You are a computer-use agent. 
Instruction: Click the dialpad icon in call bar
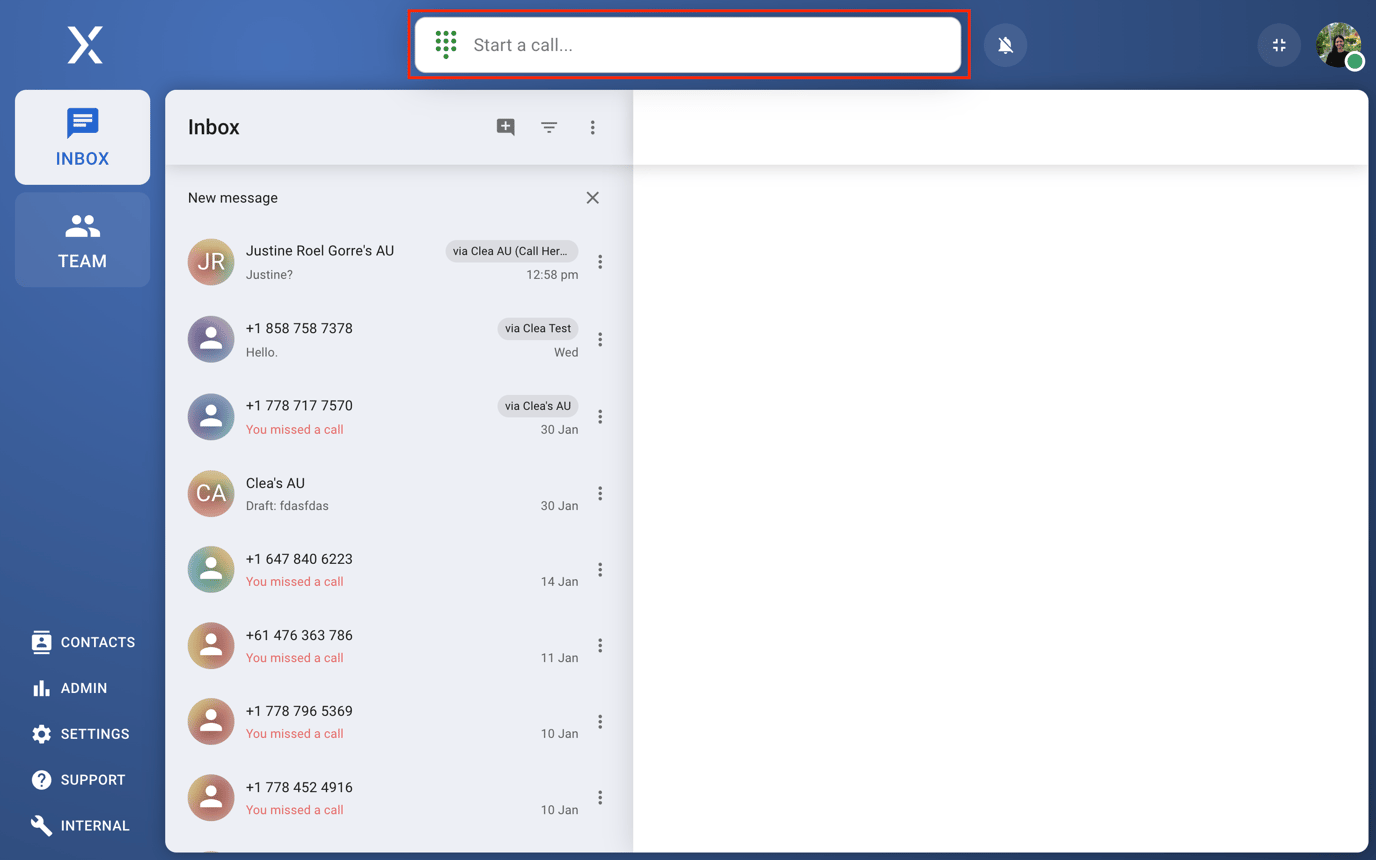coord(446,45)
